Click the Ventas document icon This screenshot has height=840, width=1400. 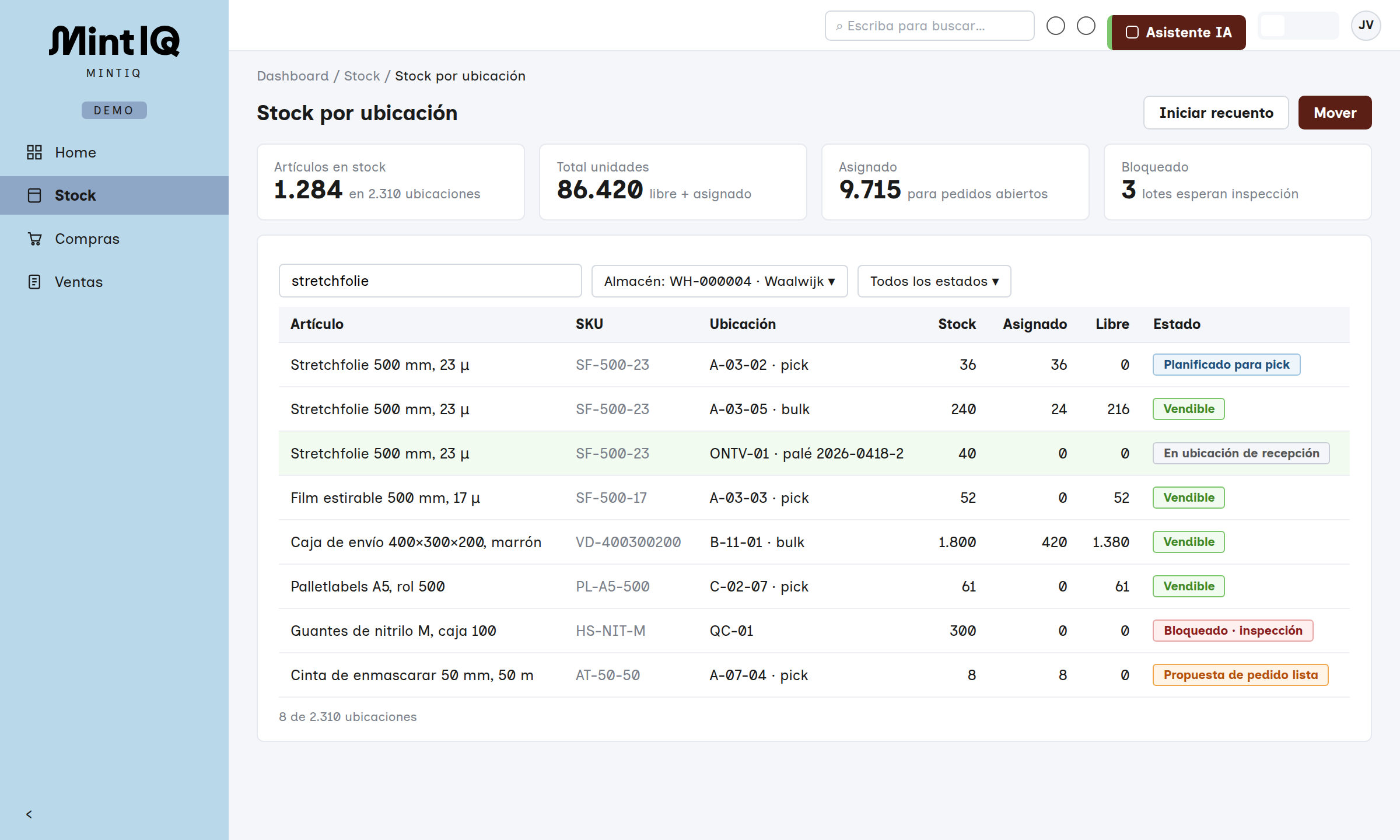(x=34, y=282)
